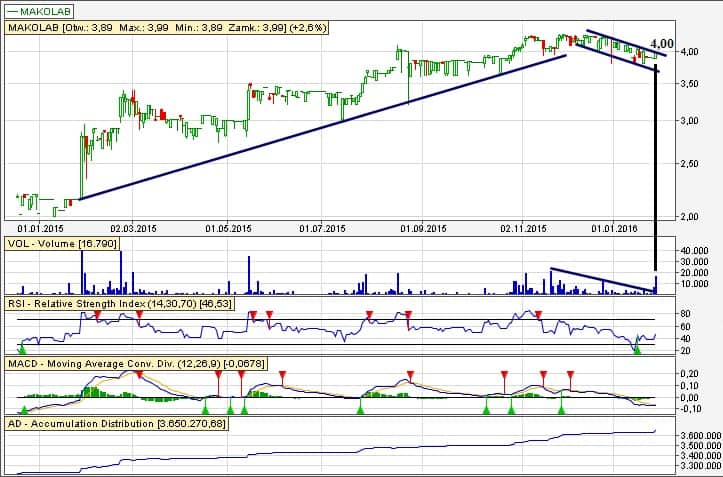The width and height of the screenshot is (723, 477).
Task: Select the rightmost green arrow in the MACD panel
Action: coord(561,408)
